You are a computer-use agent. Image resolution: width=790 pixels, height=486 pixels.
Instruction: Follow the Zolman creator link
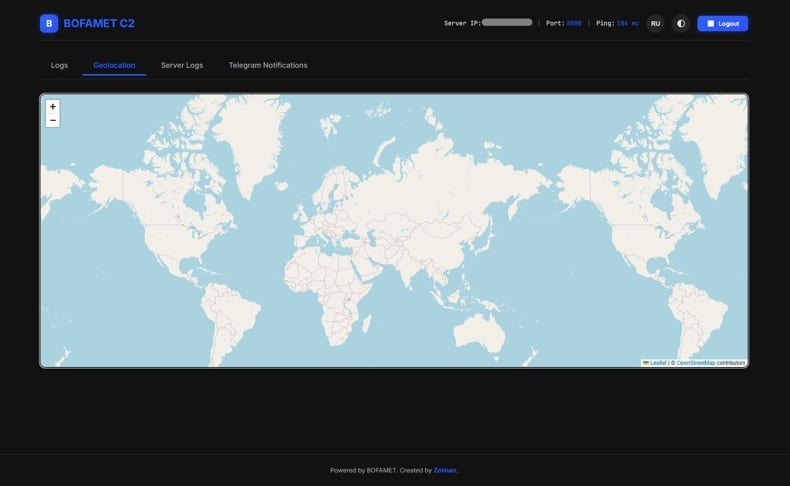pos(445,470)
